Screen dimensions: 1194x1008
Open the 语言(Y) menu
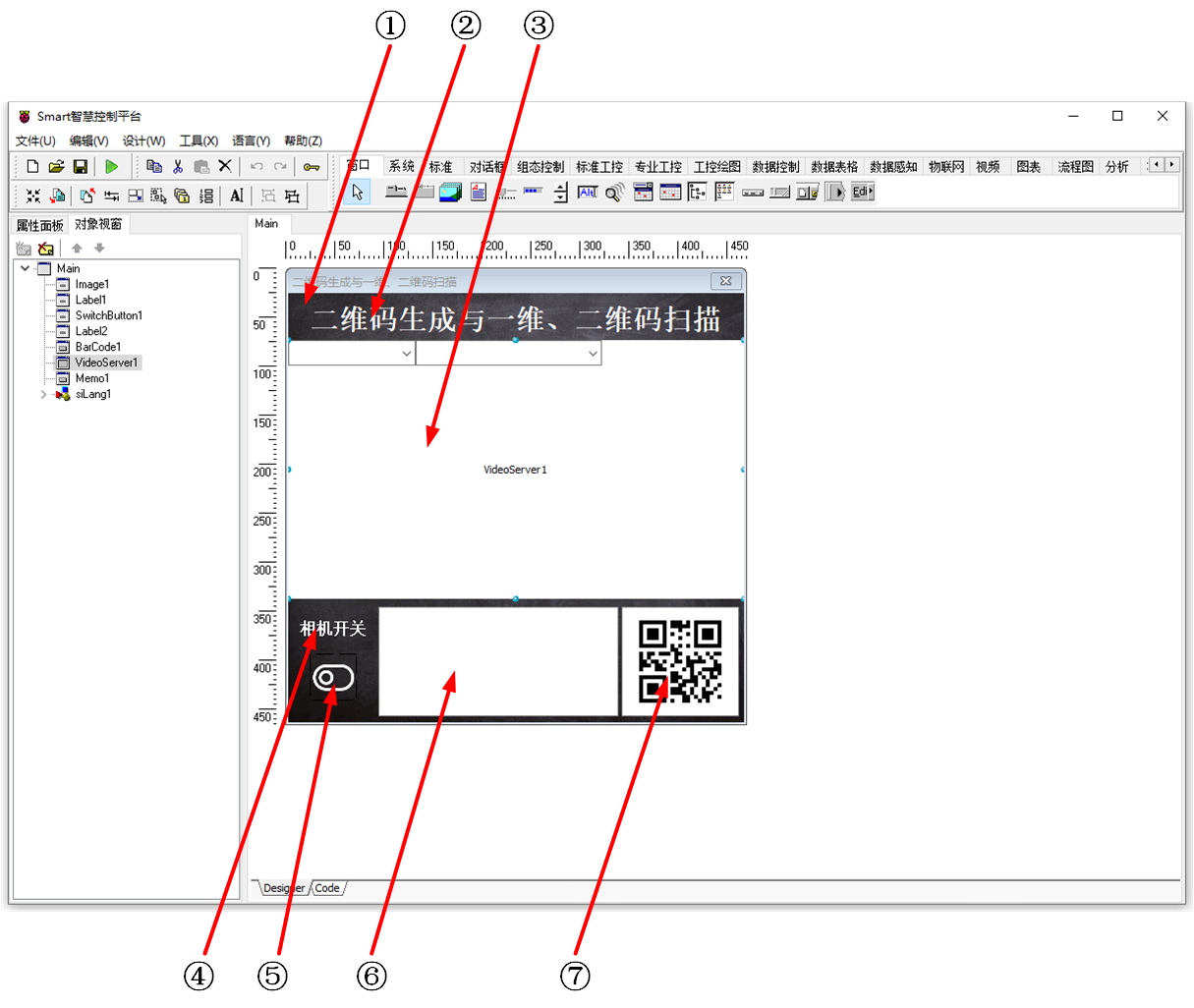point(251,141)
